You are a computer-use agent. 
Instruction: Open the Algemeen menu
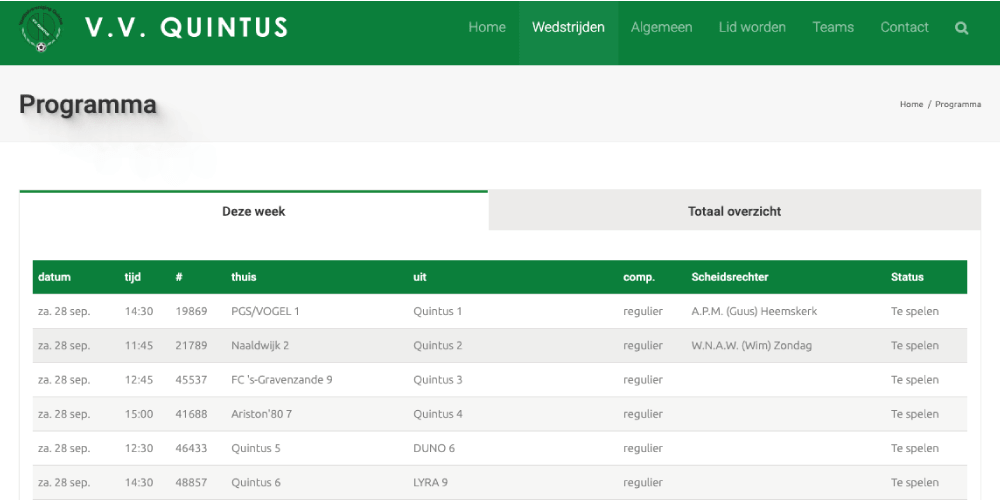click(661, 27)
